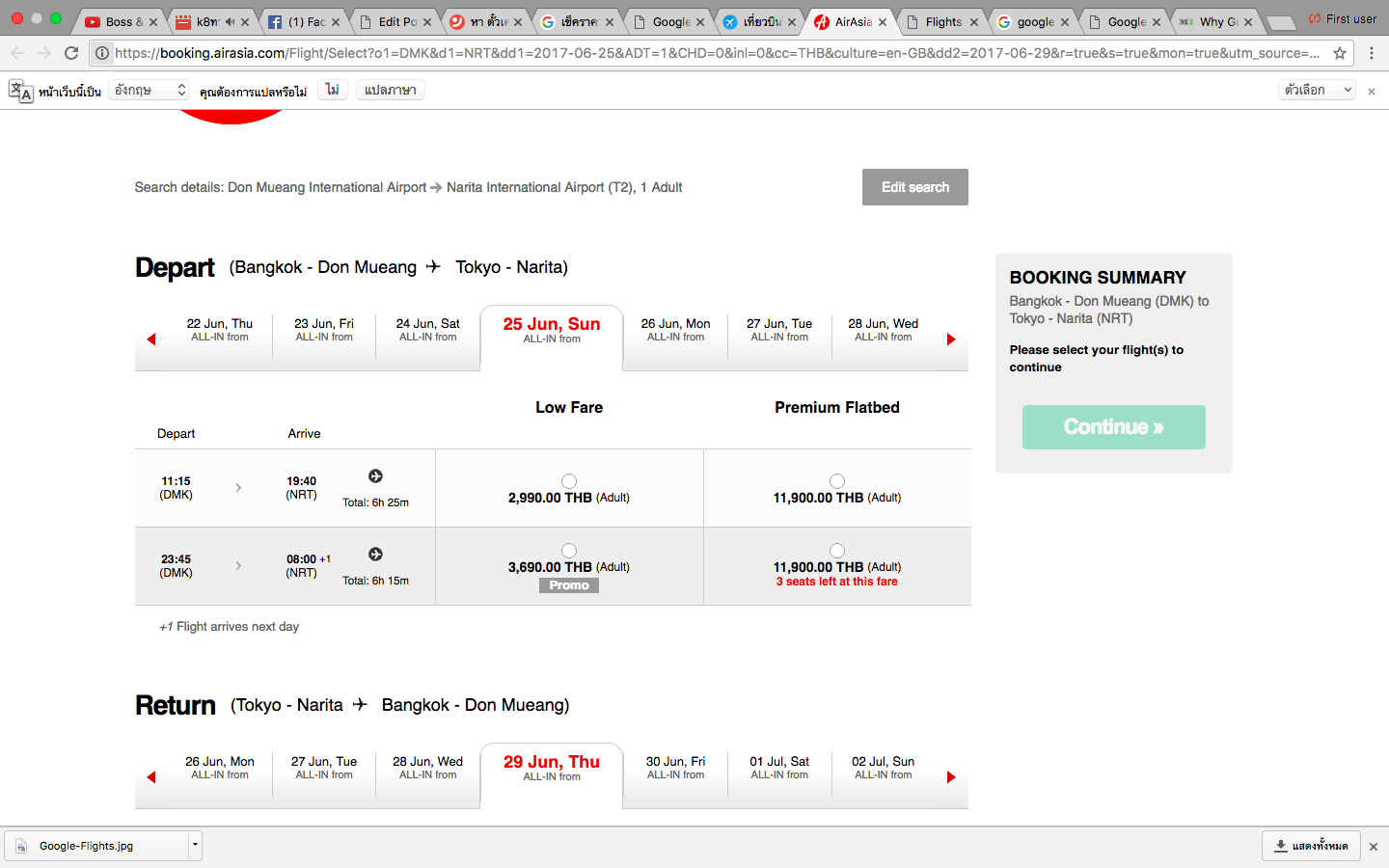Show earlier departure dates with left red arrow
Image resolution: width=1389 pixels, height=868 pixels.
point(151,339)
